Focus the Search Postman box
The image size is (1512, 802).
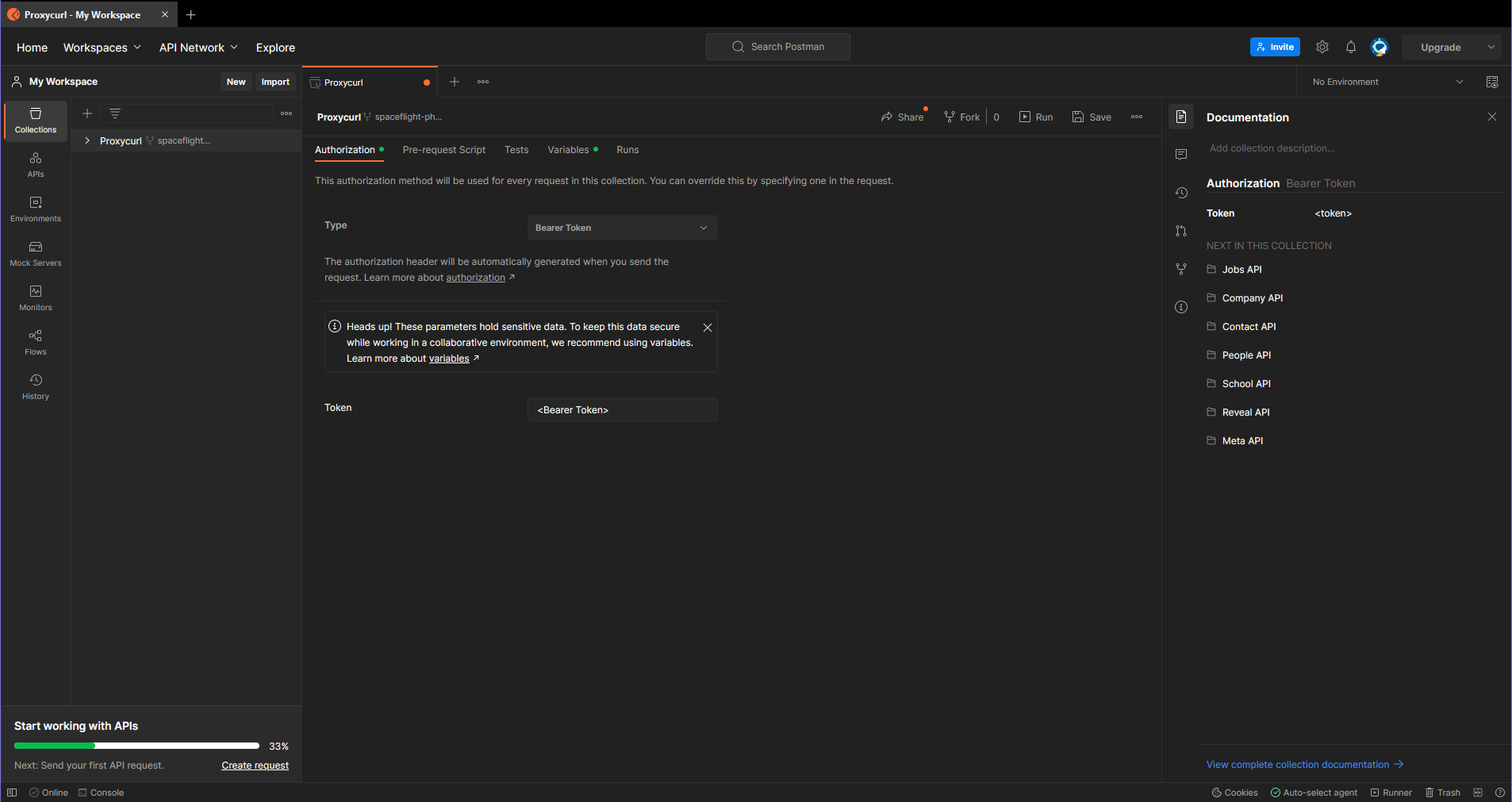pos(778,47)
